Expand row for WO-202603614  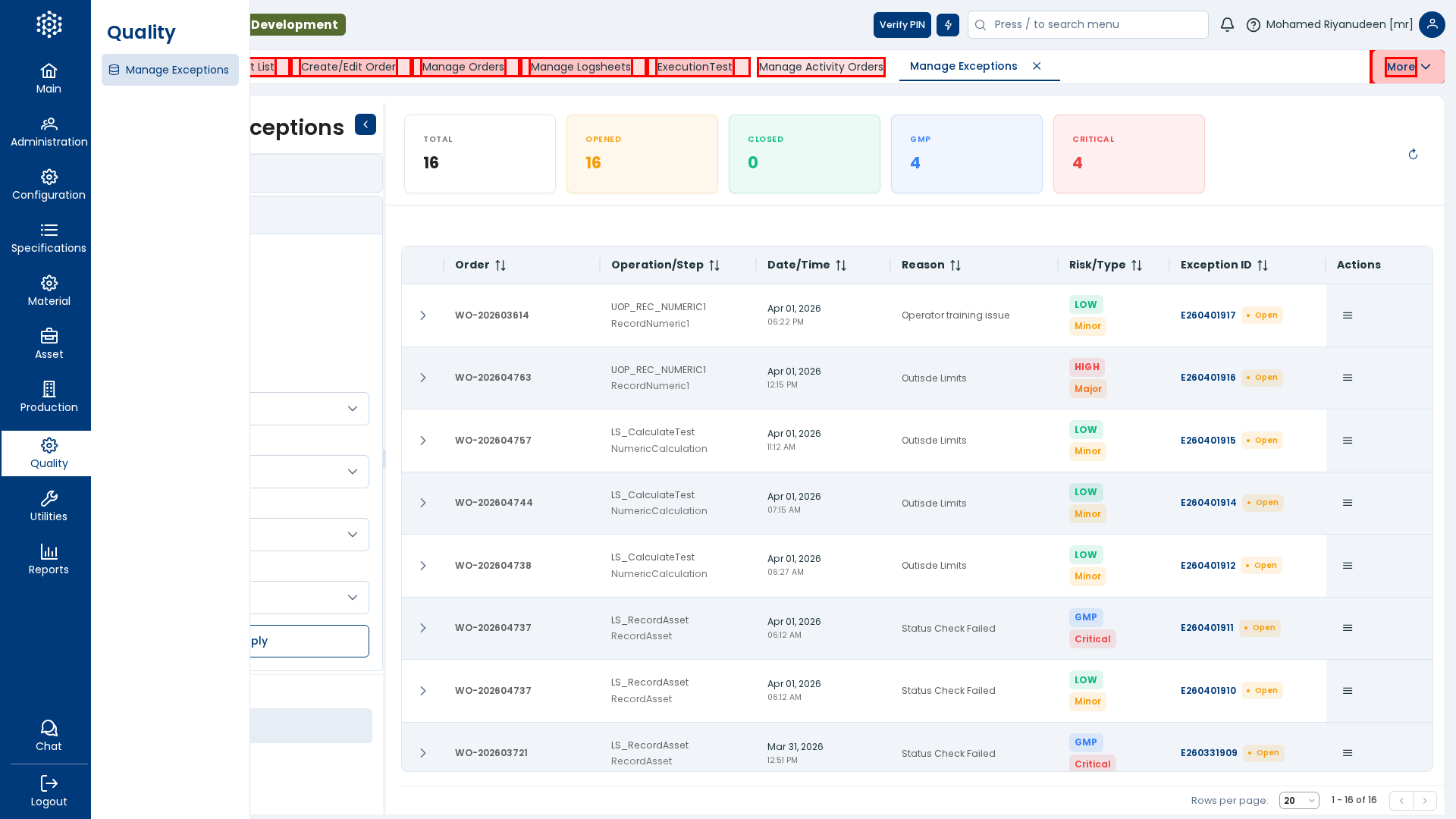click(x=423, y=315)
